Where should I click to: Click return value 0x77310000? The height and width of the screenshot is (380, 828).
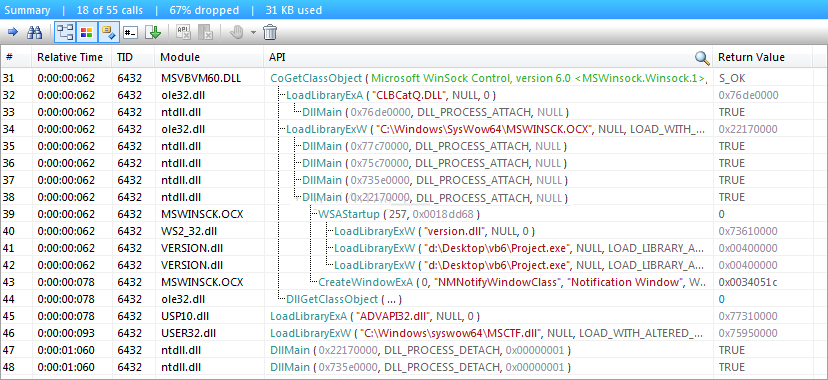[748, 316]
